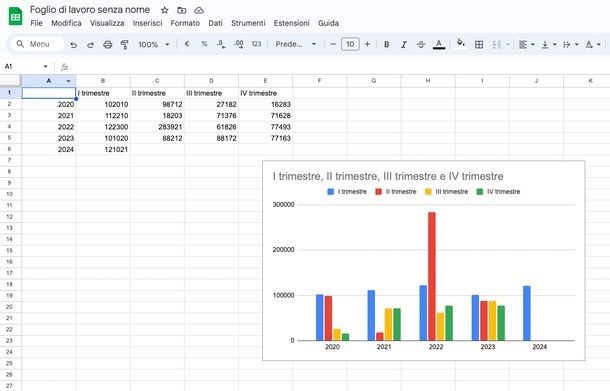Open the Strumenti menu
This screenshot has width=610, height=391.
point(248,23)
